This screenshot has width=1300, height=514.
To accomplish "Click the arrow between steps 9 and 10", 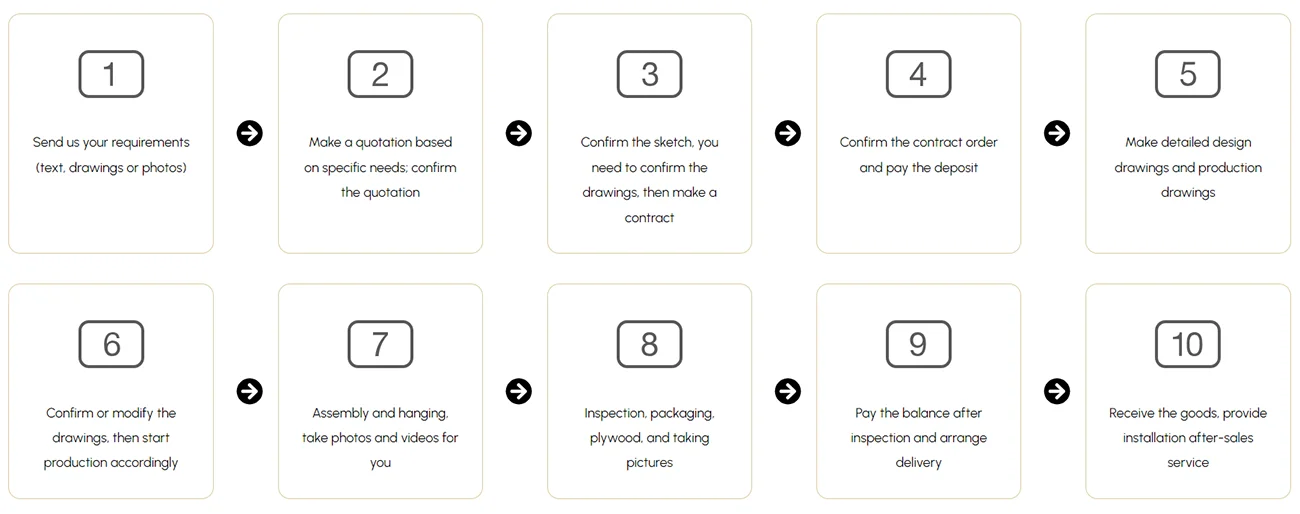I will pos(1057,391).
